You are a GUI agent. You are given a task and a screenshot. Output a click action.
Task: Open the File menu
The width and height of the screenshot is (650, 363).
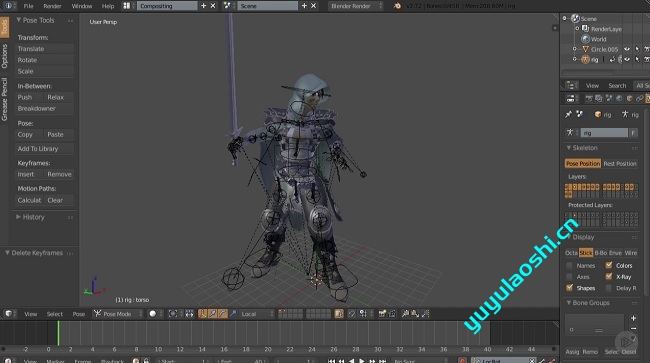coord(28,6)
